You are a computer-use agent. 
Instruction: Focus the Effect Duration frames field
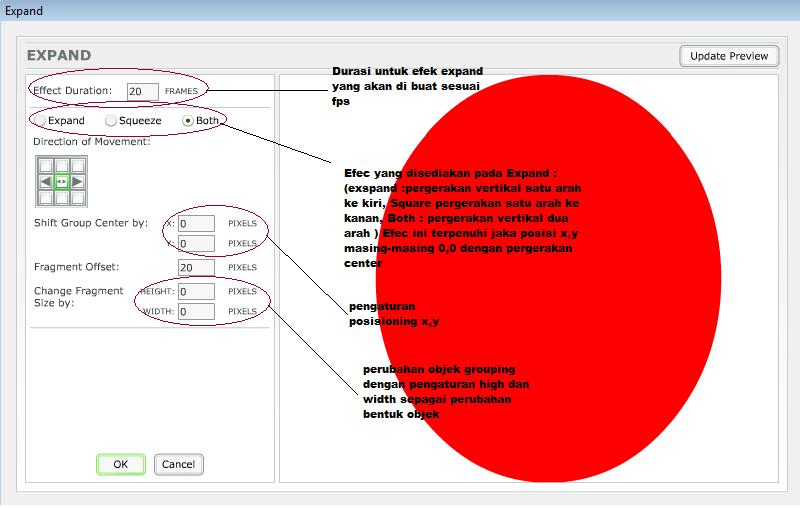143,91
